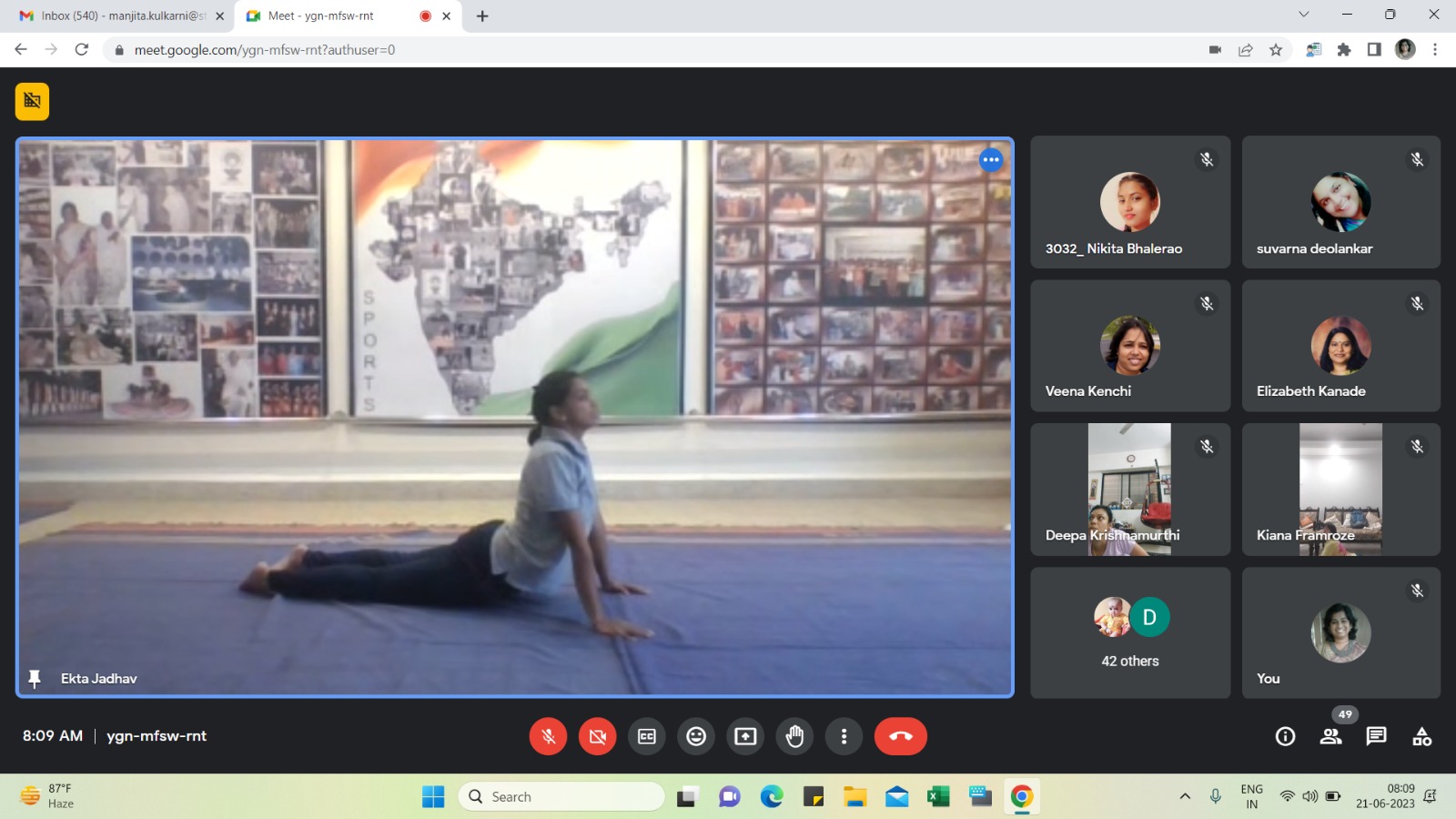Click muted mic icon on Kiana Framroze tile
The image size is (1456, 819).
[1417, 447]
